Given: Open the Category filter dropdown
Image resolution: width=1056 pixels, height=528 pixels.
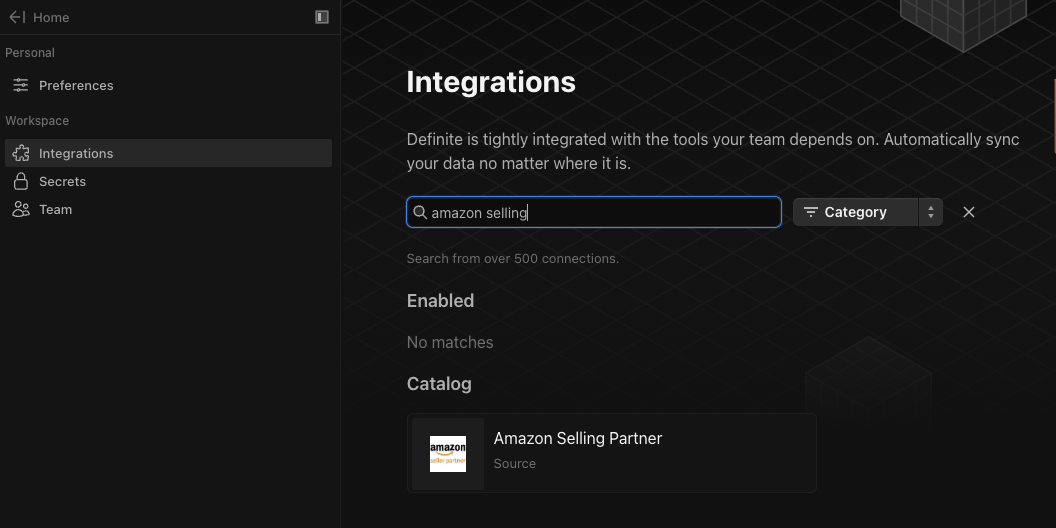Looking at the screenshot, I should point(867,212).
